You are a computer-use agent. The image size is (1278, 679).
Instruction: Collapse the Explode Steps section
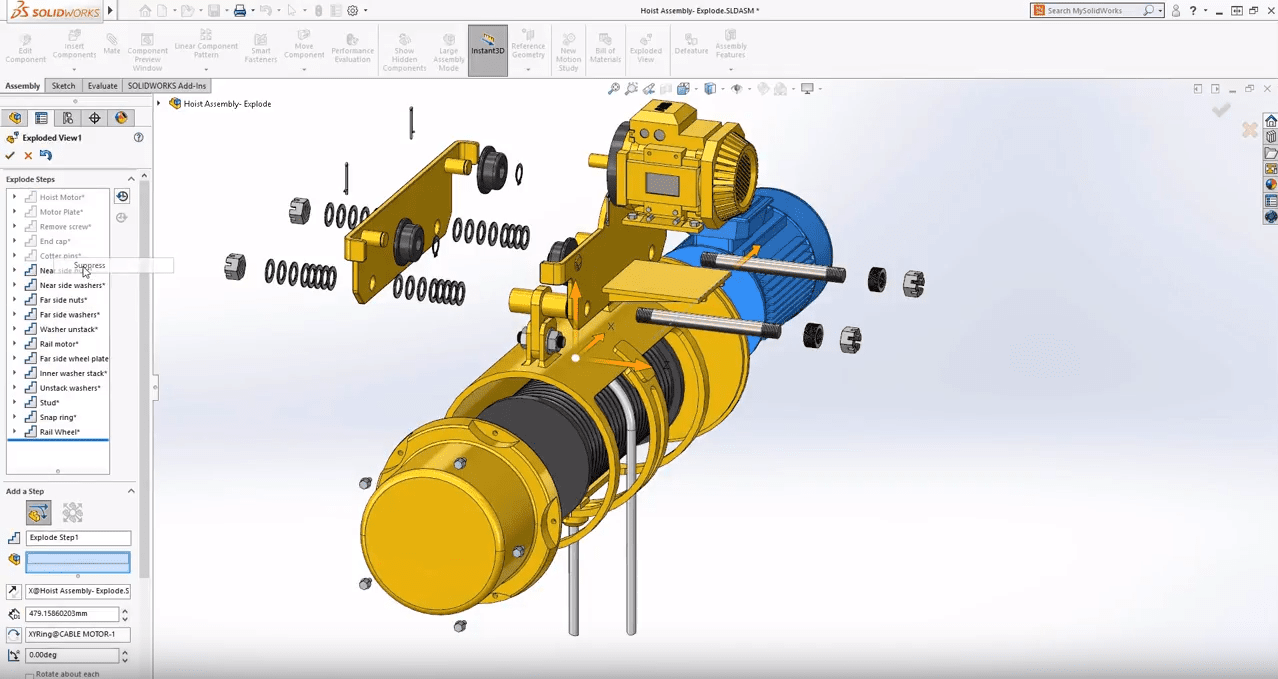tap(131, 179)
